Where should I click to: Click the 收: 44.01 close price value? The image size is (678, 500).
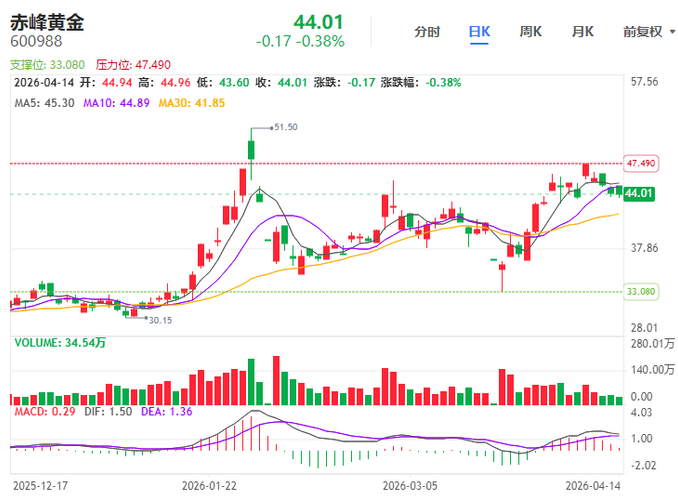(x=281, y=82)
